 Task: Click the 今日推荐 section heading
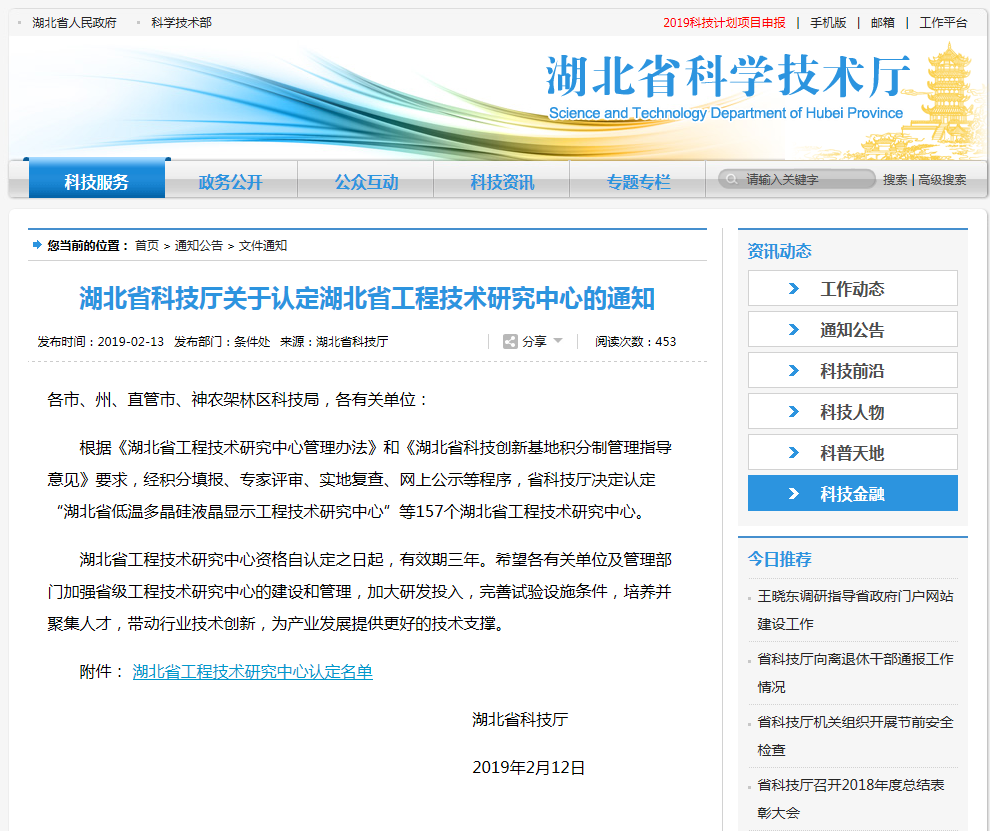pyautogui.click(x=779, y=559)
